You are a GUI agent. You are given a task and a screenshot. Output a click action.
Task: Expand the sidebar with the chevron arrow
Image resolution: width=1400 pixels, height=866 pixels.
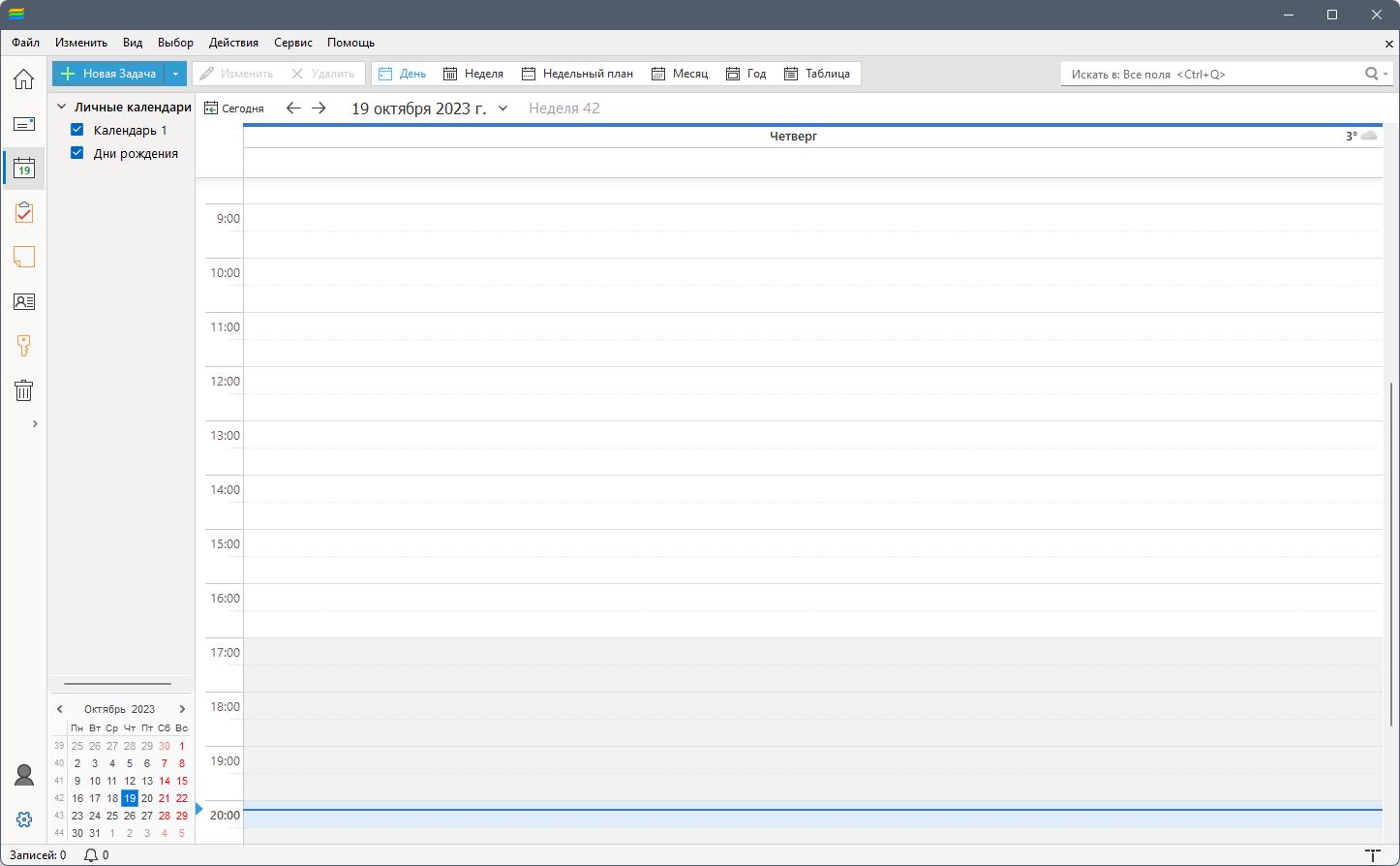(35, 423)
